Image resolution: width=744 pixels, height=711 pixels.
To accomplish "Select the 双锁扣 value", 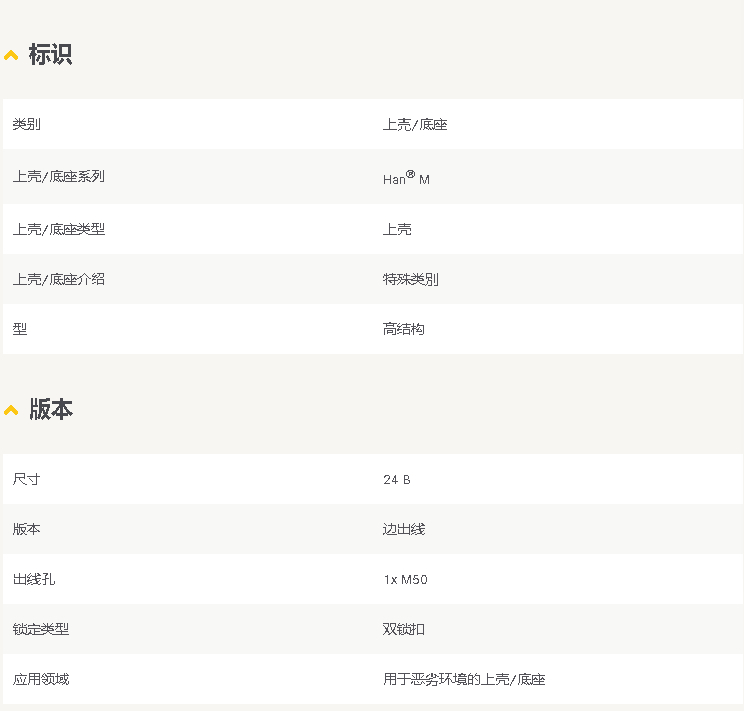I will pyautogui.click(x=404, y=629).
